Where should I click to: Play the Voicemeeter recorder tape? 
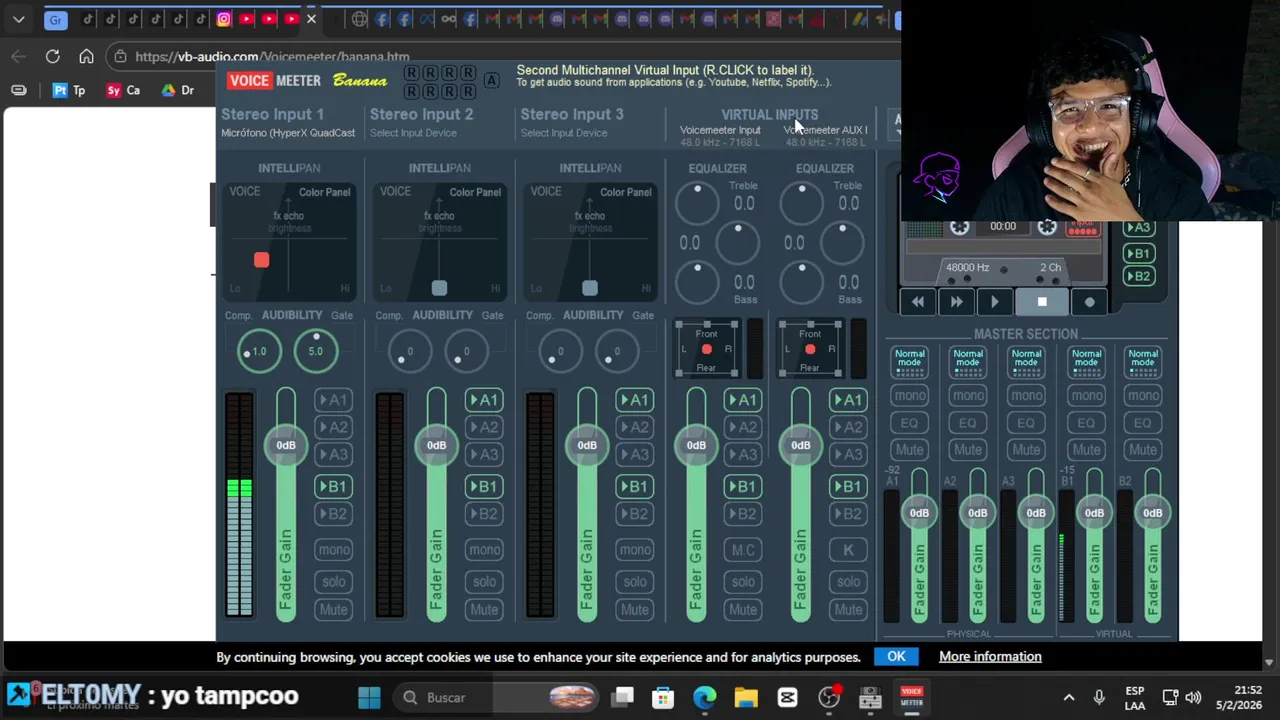pos(994,302)
